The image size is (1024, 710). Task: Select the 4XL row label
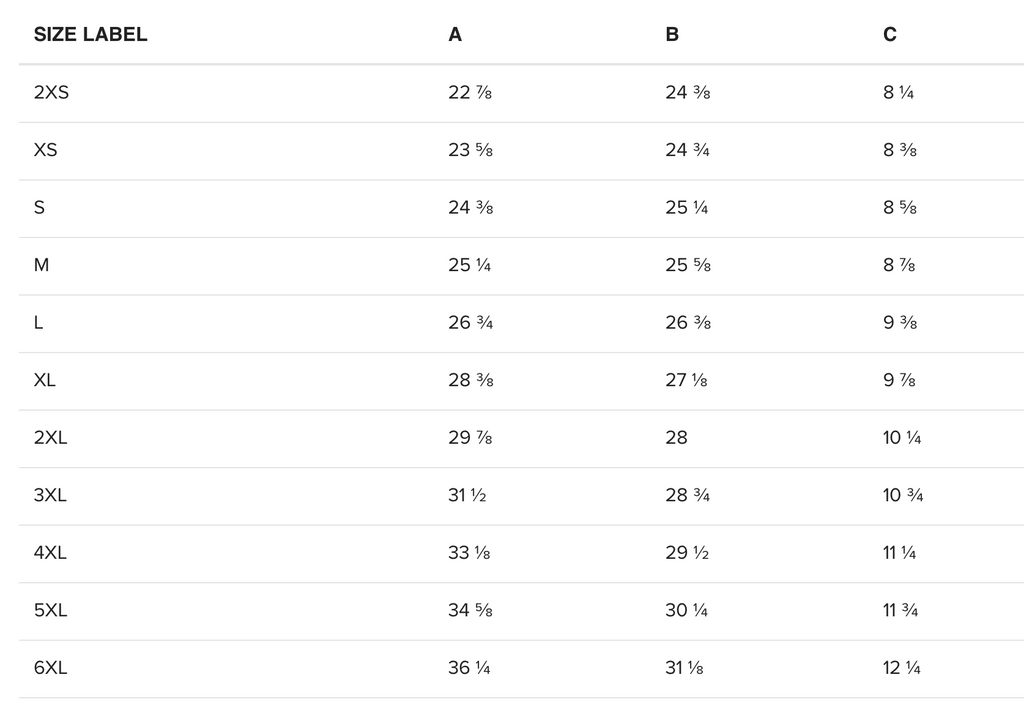point(50,552)
